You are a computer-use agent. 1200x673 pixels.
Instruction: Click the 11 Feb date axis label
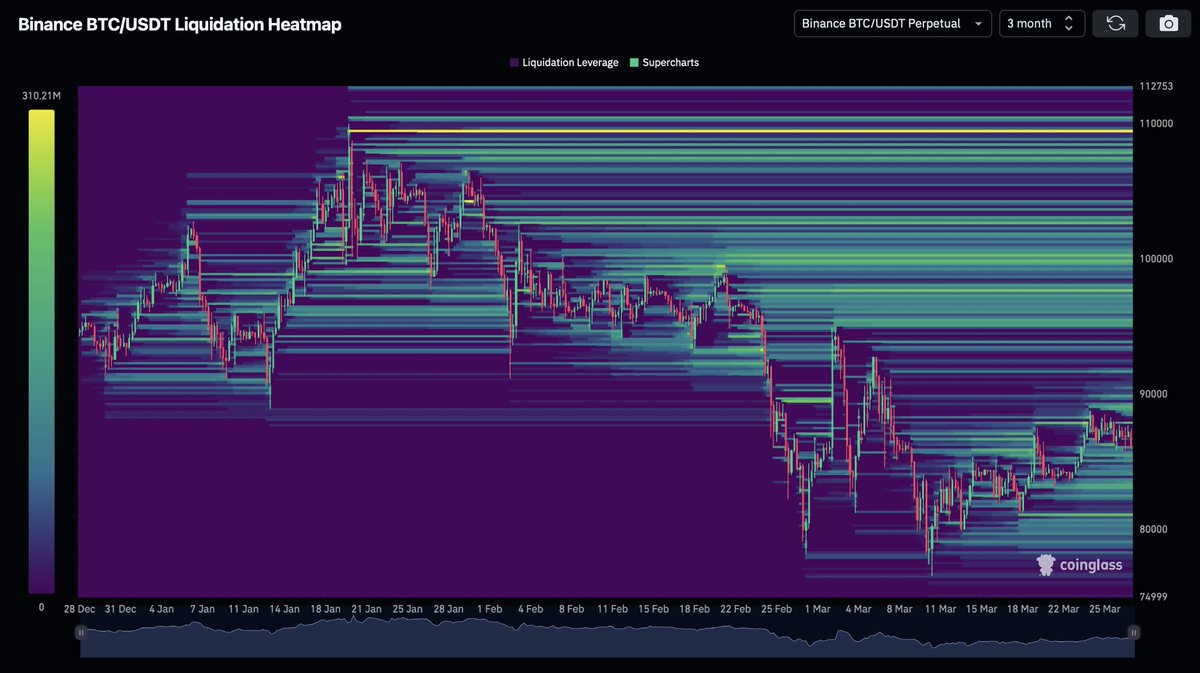pyautogui.click(x=612, y=608)
